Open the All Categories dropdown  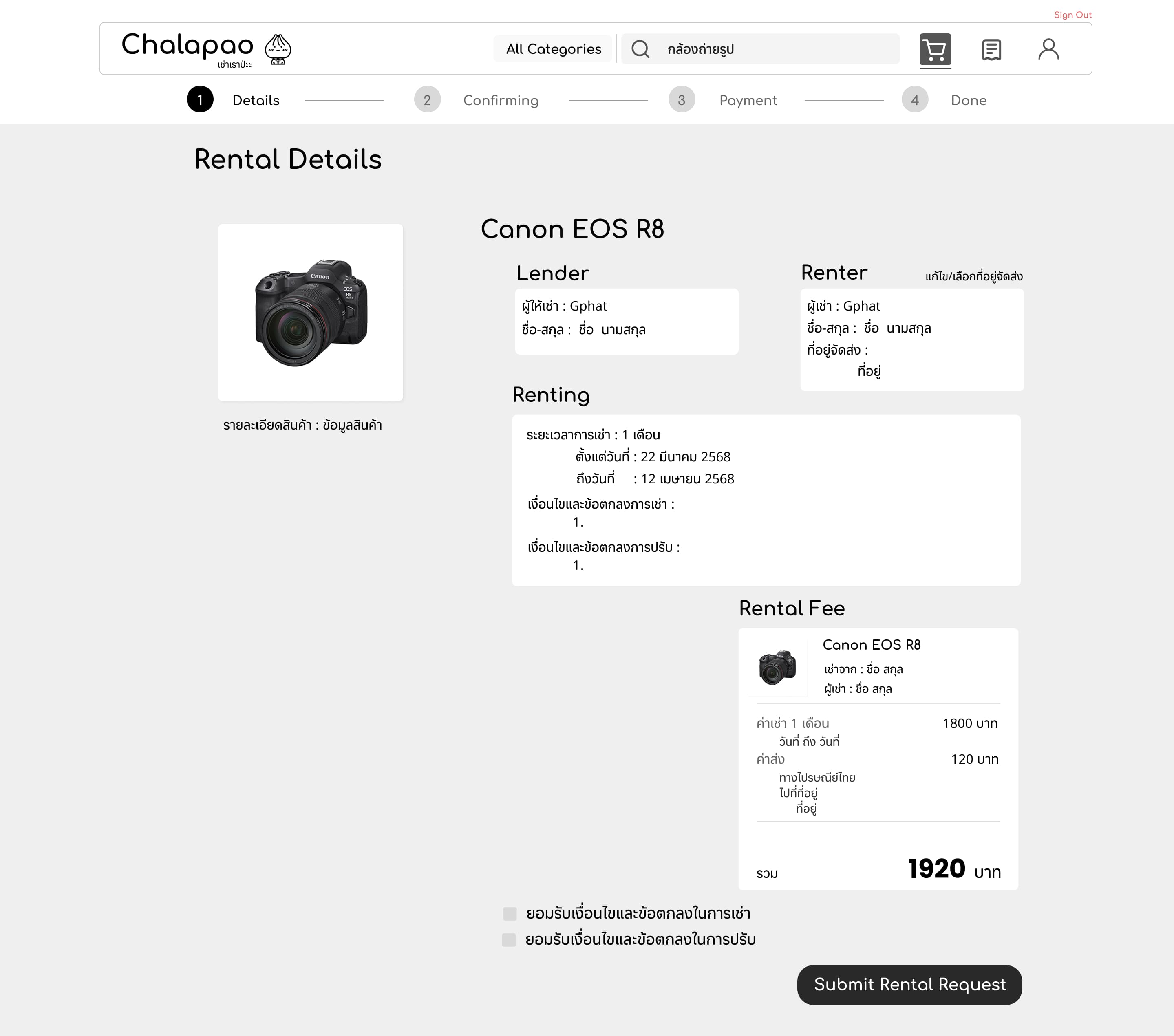(x=553, y=49)
